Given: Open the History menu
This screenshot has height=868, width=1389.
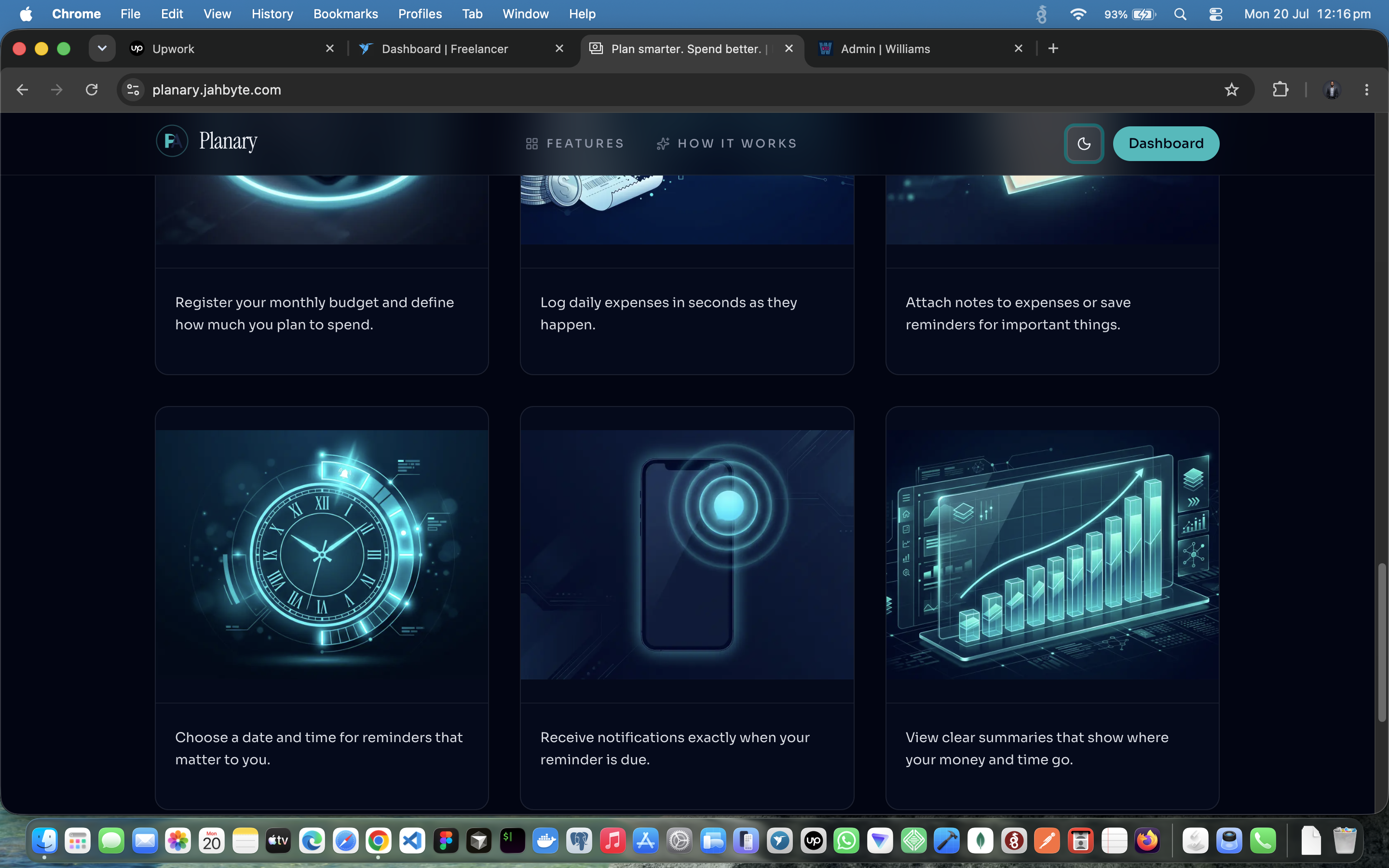Looking at the screenshot, I should pyautogui.click(x=272, y=14).
